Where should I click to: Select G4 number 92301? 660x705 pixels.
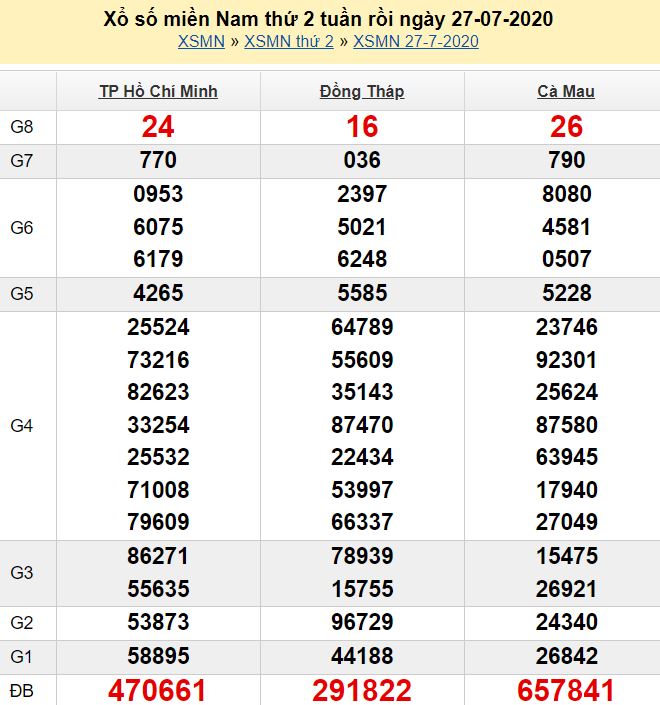(566, 360)
